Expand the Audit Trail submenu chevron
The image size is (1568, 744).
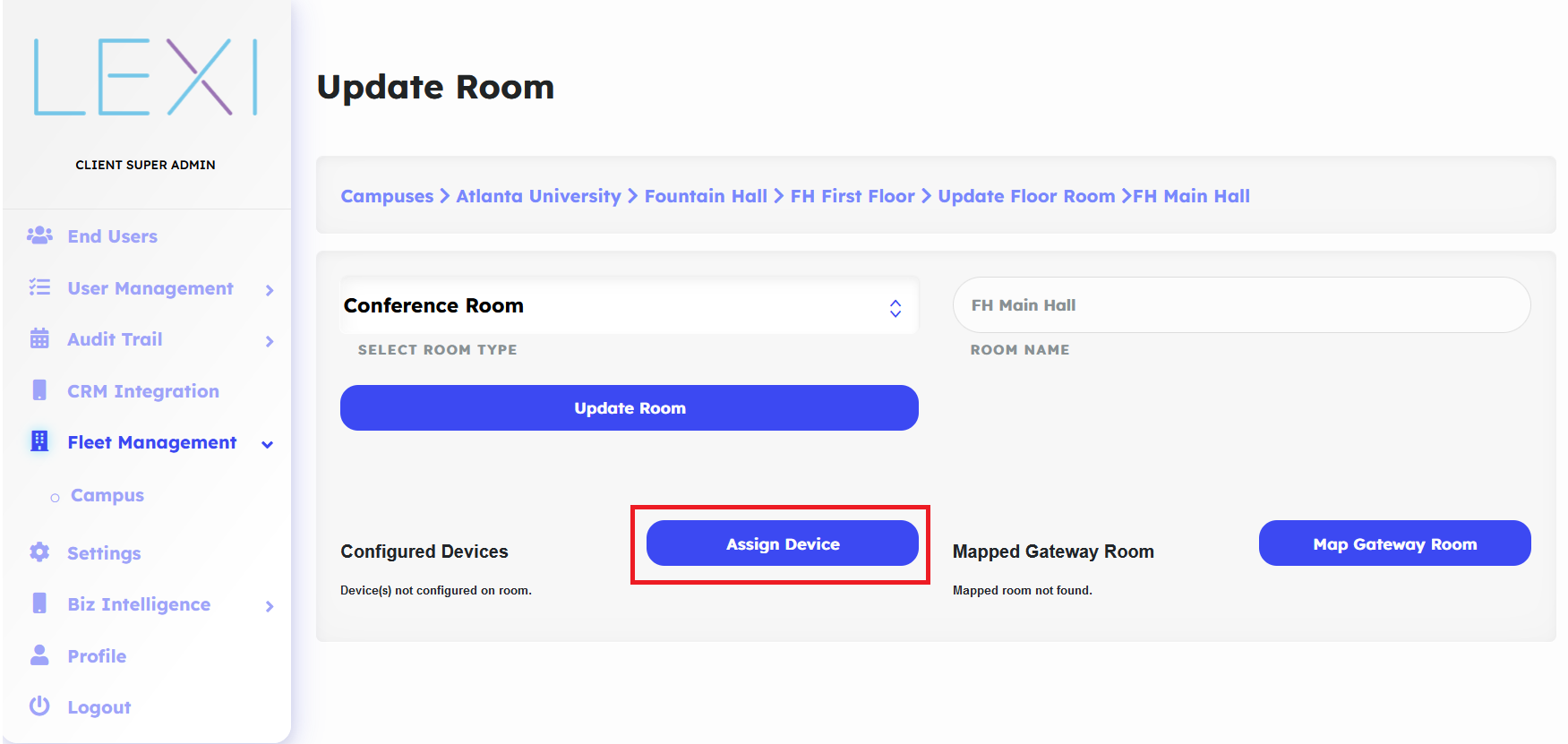click(270, 341)
